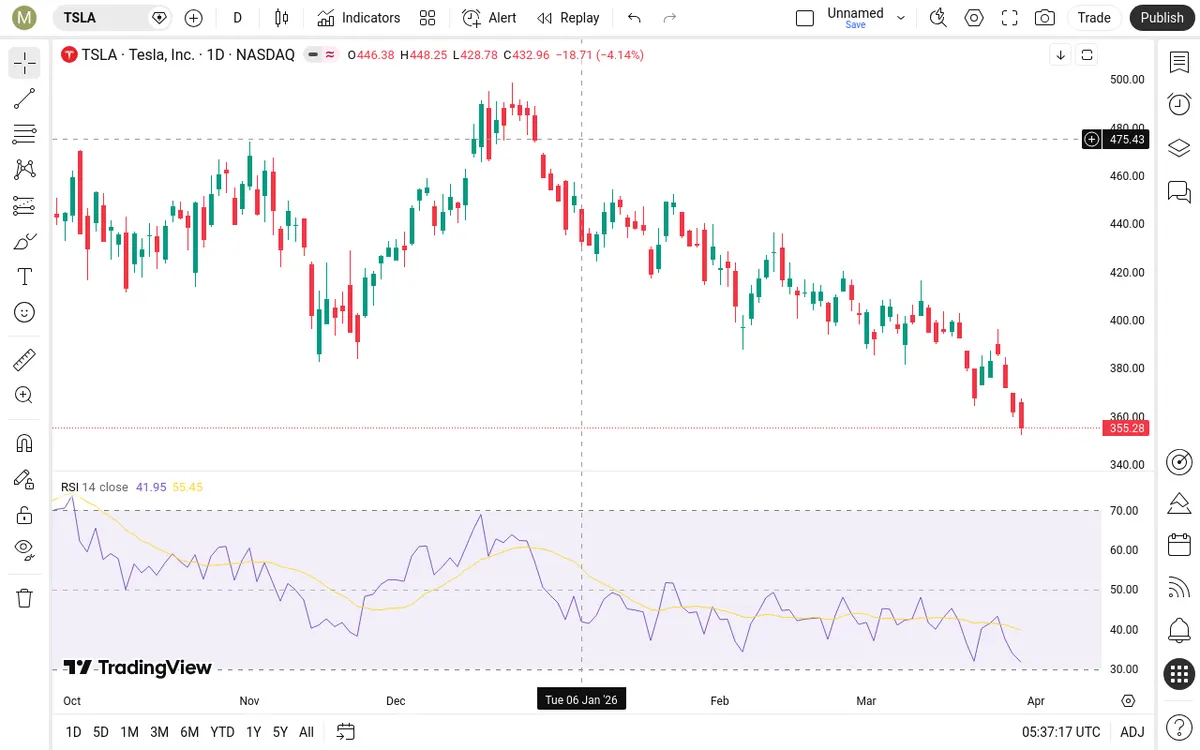Open the quick search icon
1200x750 pixels.
(x=937, y=18)
